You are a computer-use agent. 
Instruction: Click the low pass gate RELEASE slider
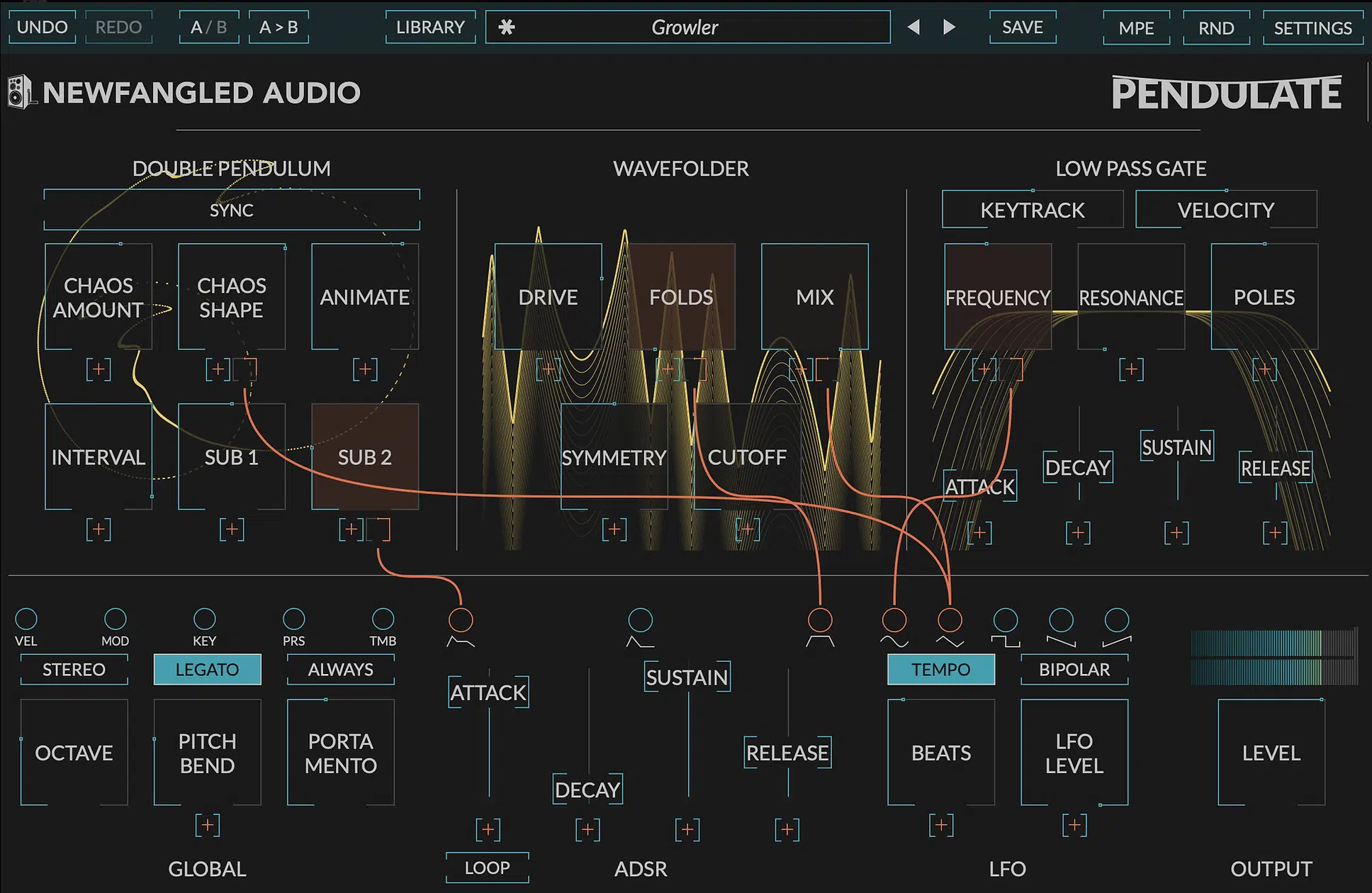[1276, 468]
